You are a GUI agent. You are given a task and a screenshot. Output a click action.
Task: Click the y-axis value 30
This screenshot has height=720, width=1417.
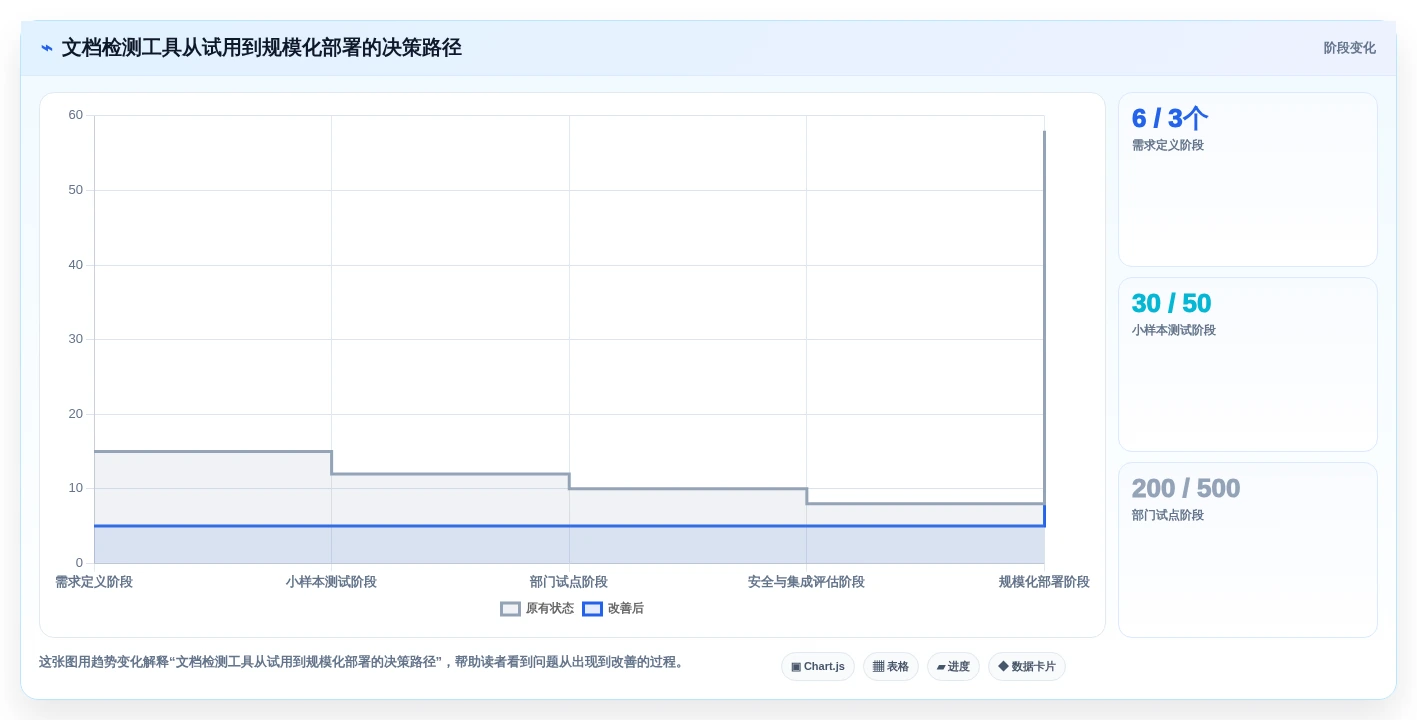point(76,339)
